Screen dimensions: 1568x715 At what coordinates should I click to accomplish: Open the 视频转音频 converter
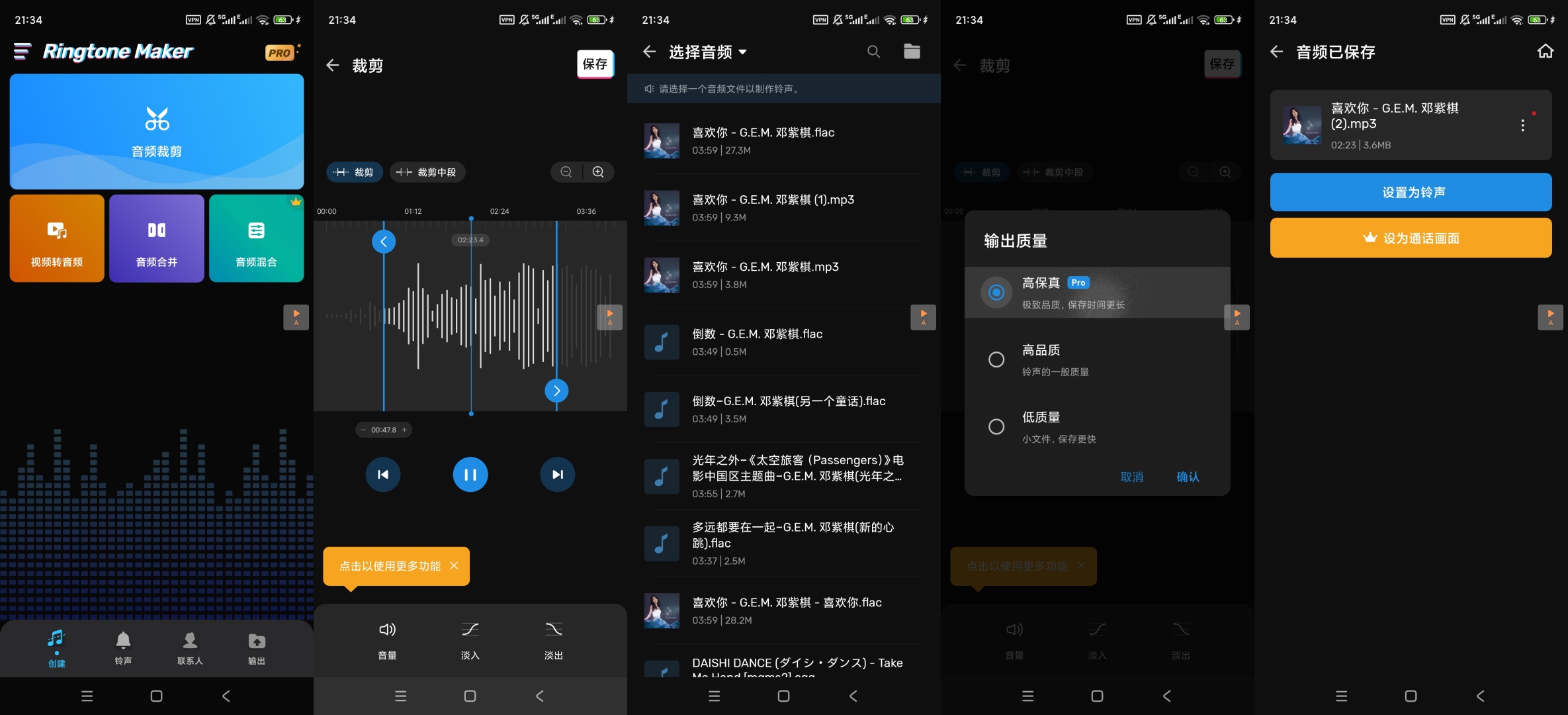pyautogui.click(x=57, y=238)
